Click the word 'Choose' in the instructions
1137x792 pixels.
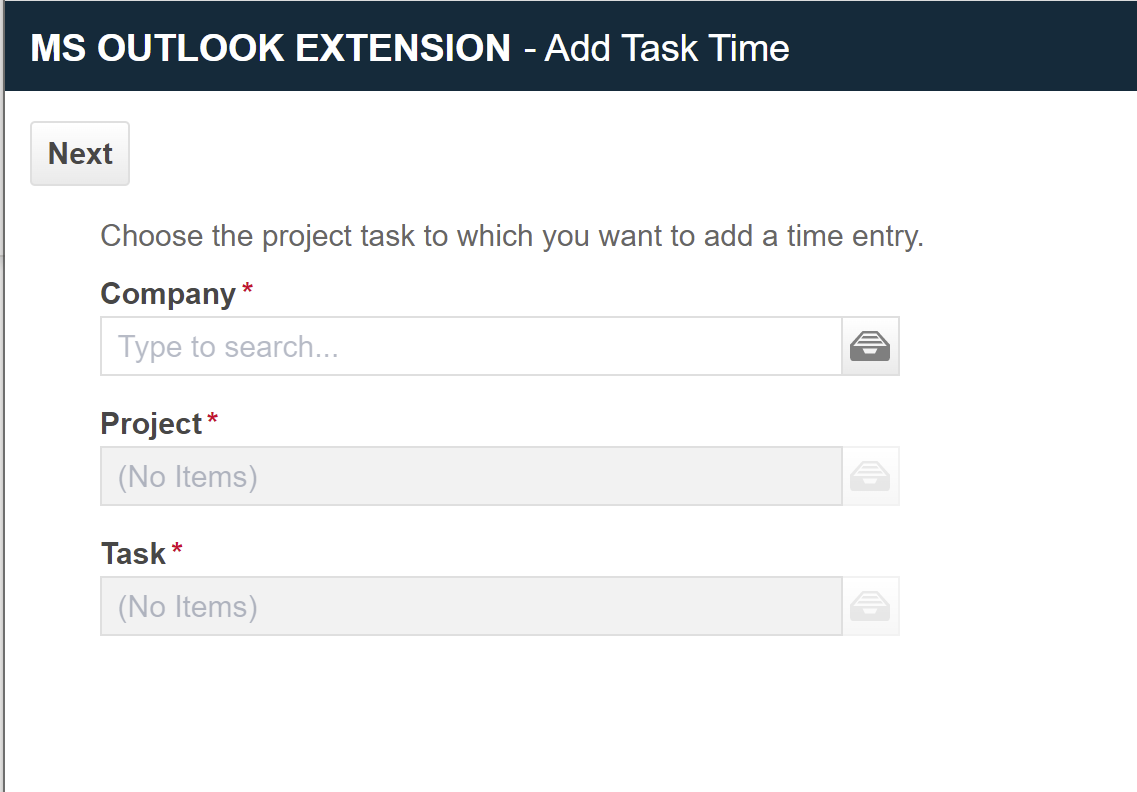point(152,236)
